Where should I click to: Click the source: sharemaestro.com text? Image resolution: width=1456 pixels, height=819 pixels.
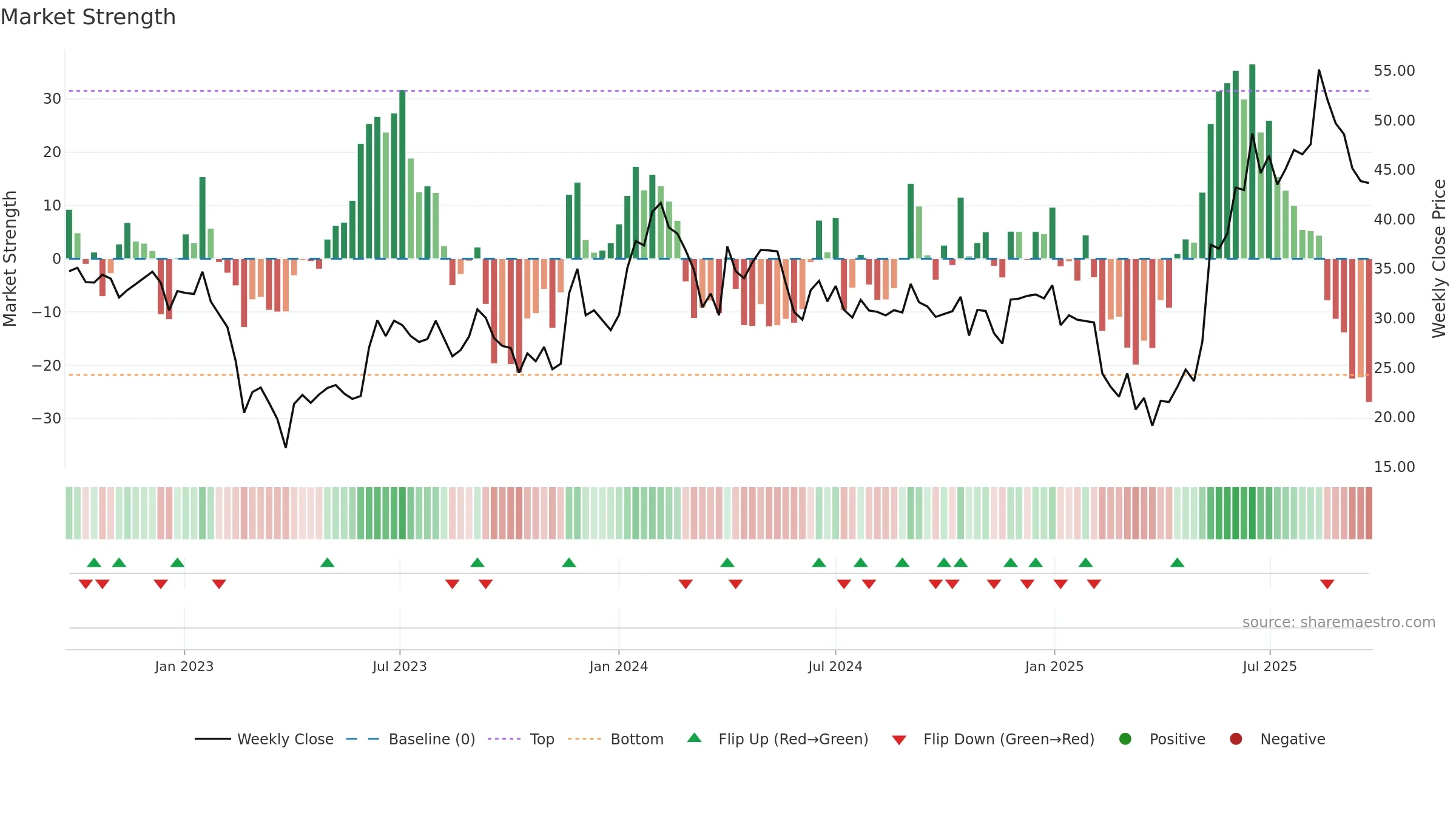(1339, 622)
